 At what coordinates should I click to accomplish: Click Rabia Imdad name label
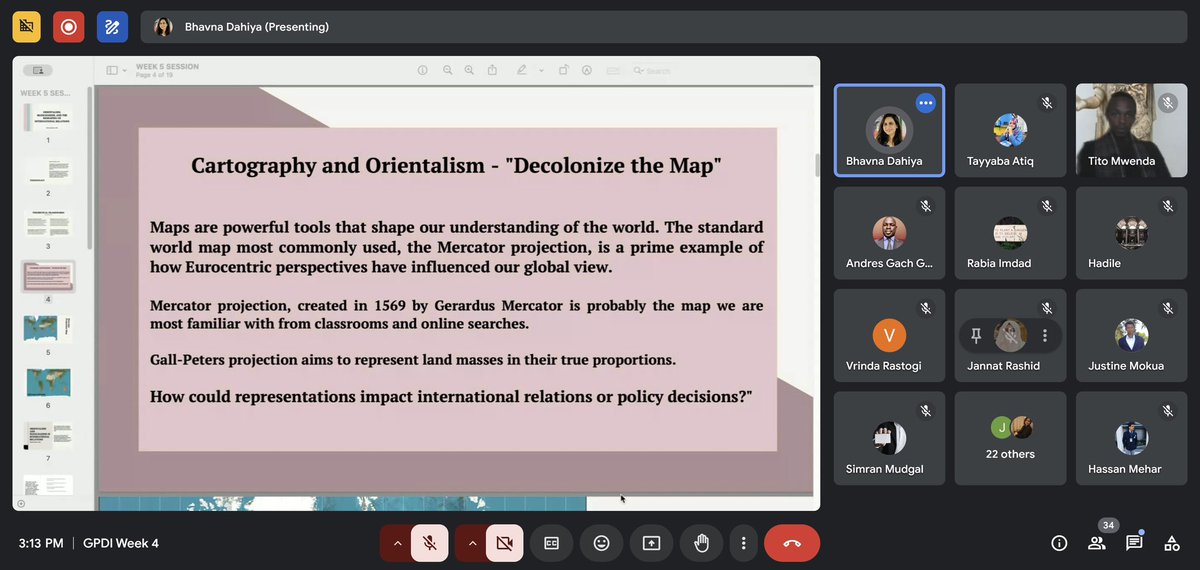(x=1000, y=263)
